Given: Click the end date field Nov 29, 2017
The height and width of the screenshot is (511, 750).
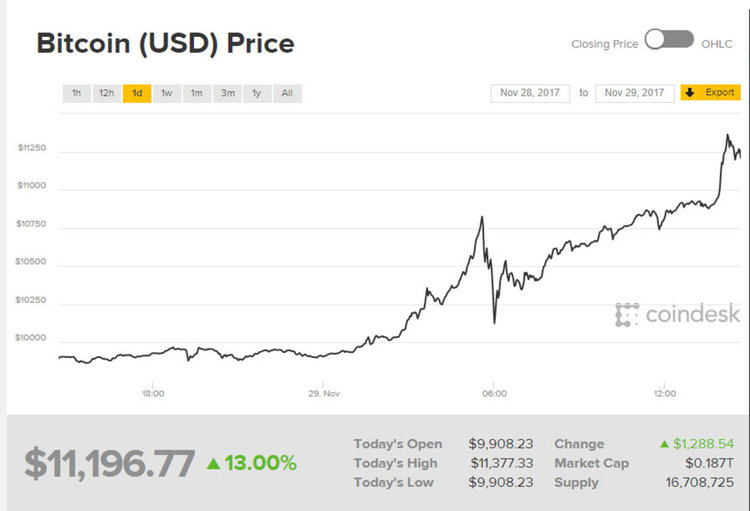Looking at the screenshot, I should (634, 93).
